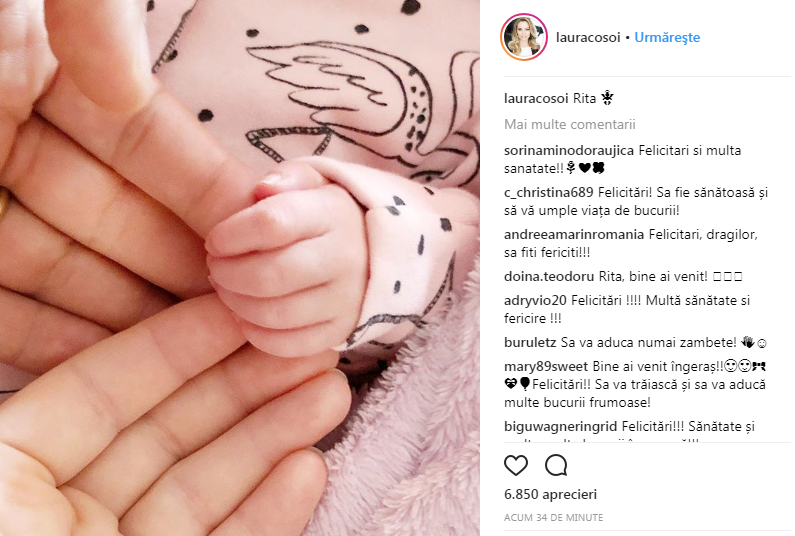Viewport: 795px width, 536px height.
Task: Open lauracosoi name in caption
Action: click(536, 98)
